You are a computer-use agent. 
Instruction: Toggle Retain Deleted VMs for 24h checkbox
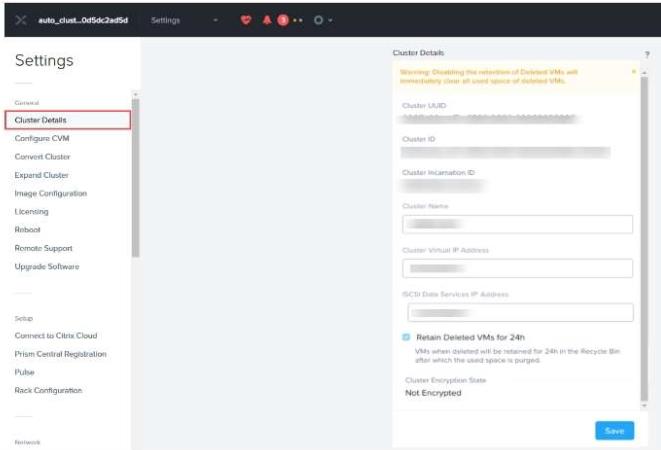406,337
